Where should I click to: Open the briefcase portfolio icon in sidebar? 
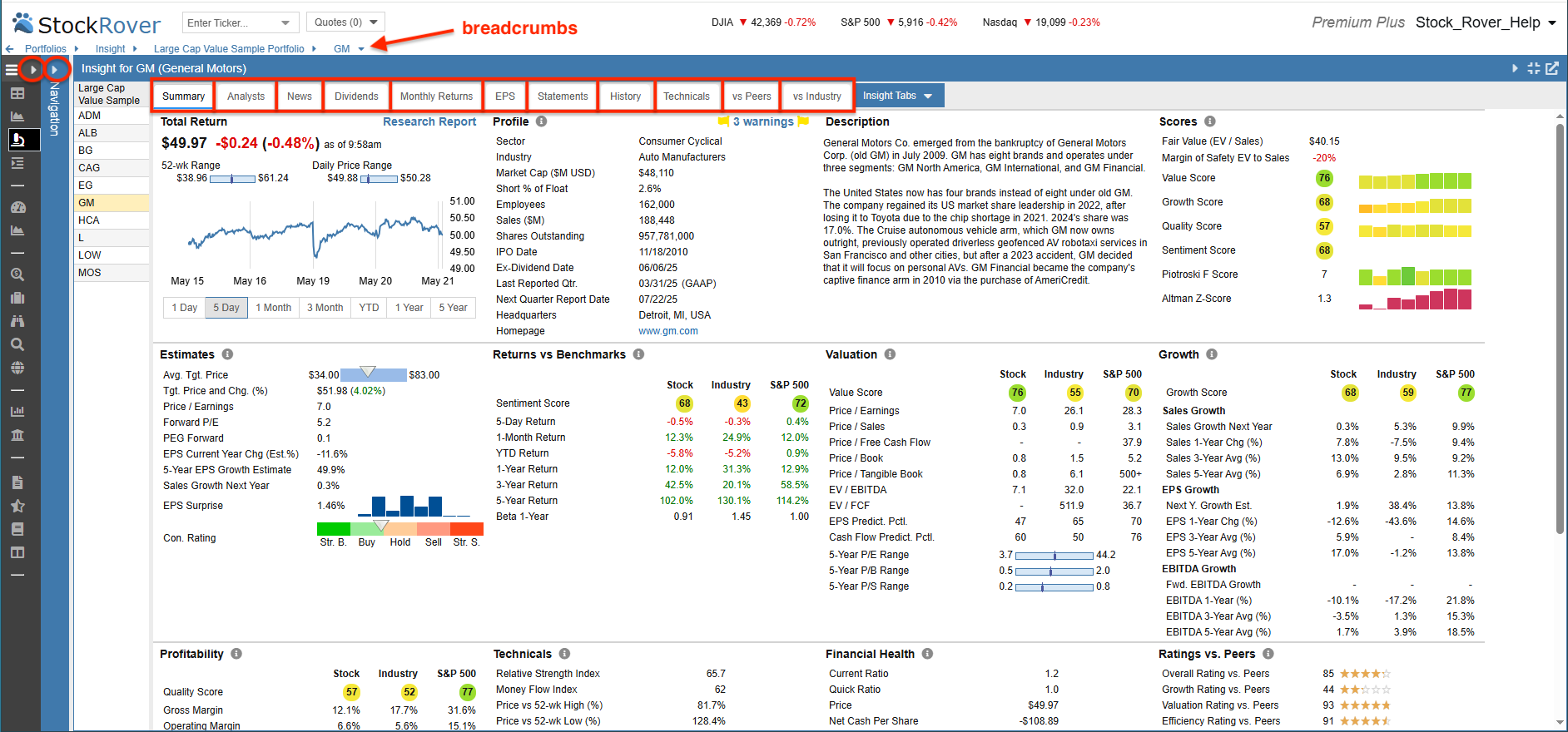click(x=17, y=298)
